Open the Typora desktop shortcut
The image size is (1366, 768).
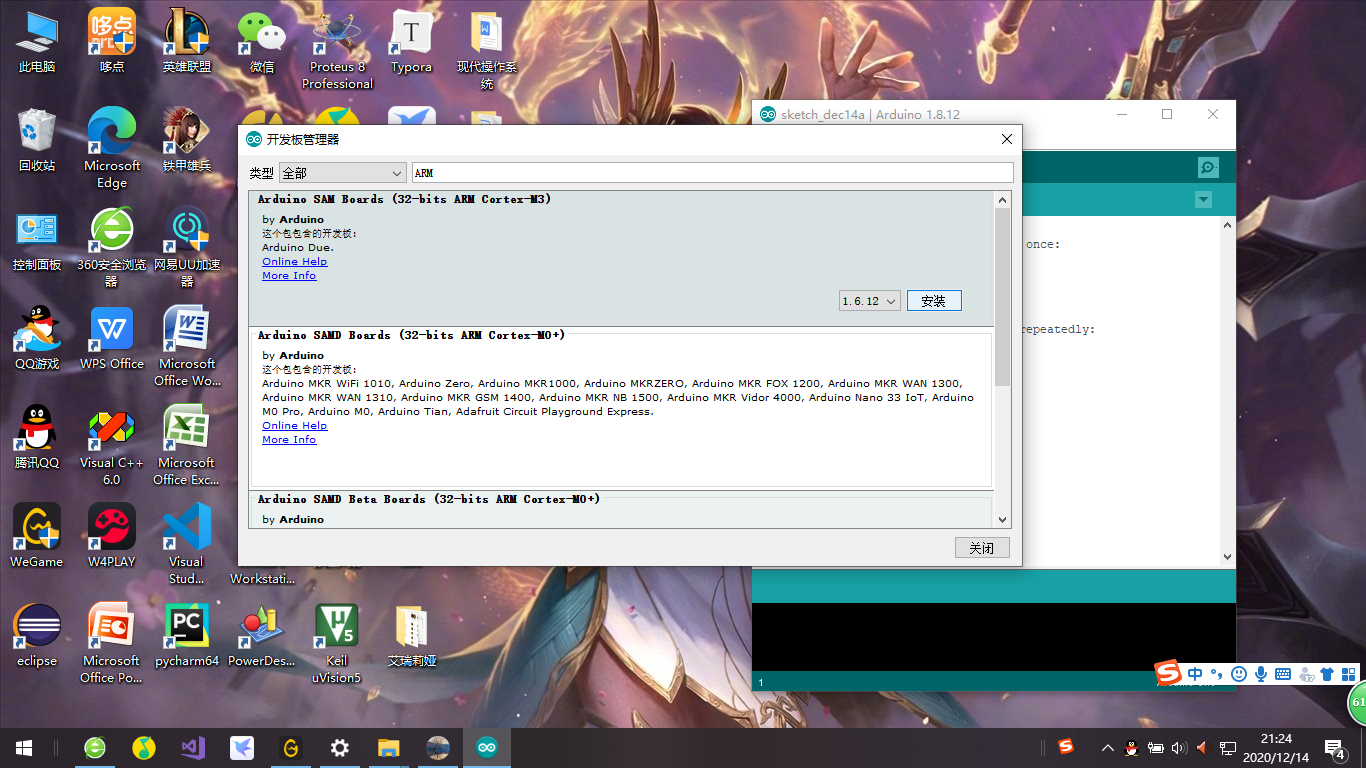pos(411,42)
